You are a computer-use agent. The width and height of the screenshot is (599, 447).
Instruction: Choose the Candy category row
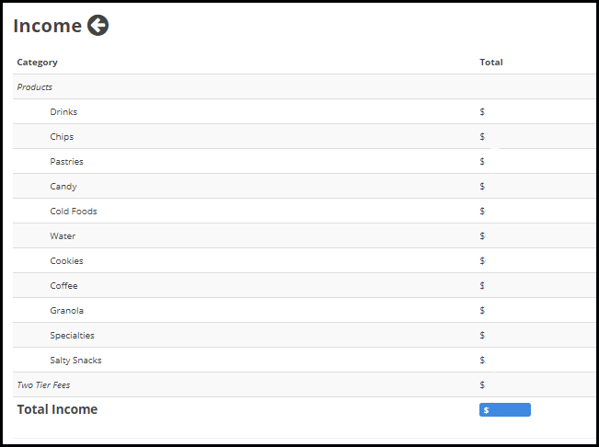point(304,186)
